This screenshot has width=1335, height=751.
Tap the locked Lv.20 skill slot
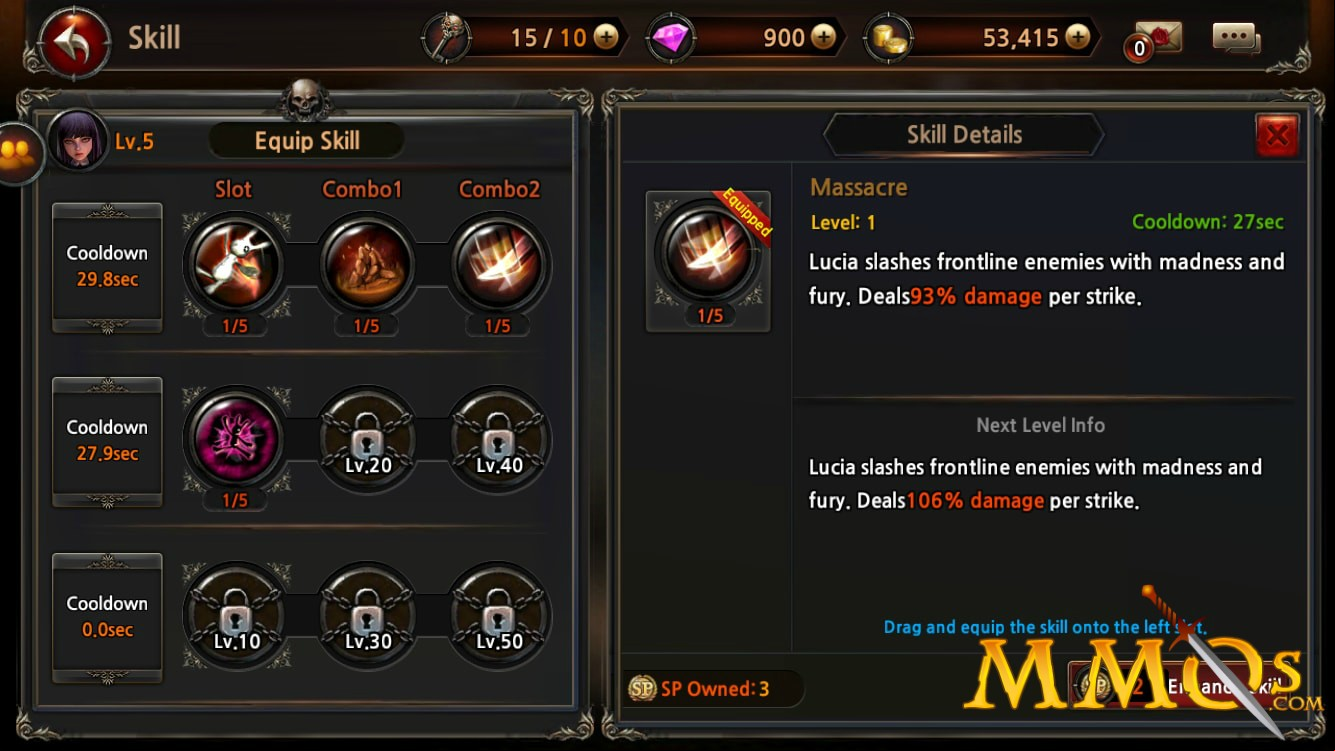[x=367, y=438]
